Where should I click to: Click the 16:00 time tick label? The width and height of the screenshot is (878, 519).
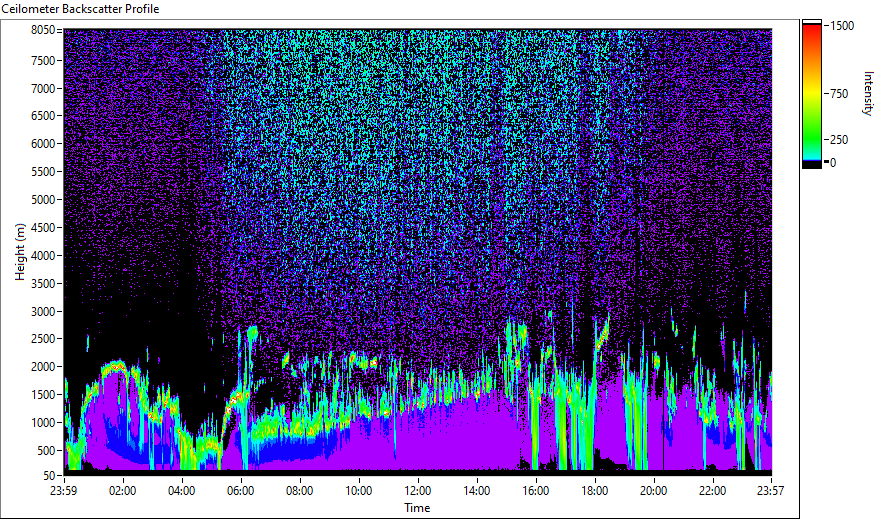[x=536, y=491]
